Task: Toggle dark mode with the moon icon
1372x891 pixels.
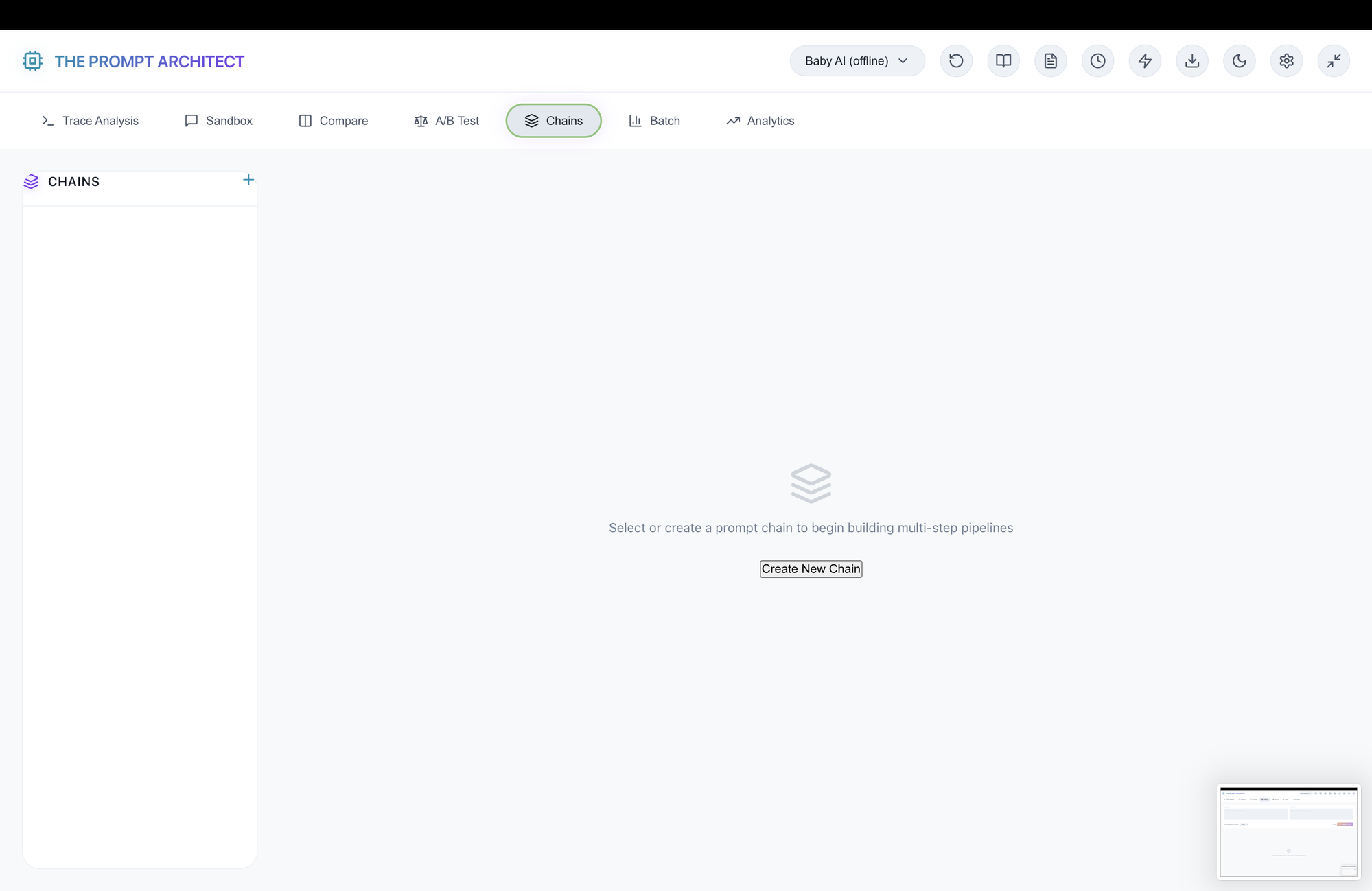Action: click(1240, 61)
